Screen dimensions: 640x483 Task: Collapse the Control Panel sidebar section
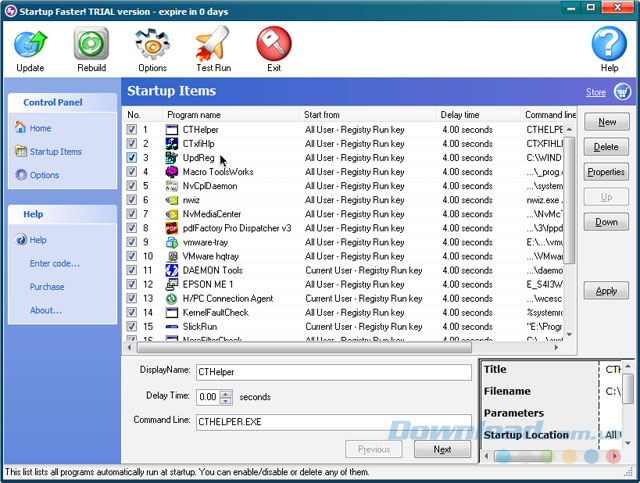[x=60, y=102]
